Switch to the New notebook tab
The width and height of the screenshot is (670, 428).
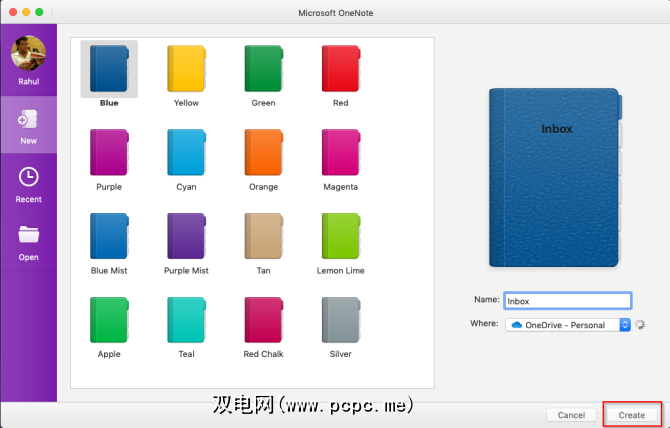tap(29, 125)
